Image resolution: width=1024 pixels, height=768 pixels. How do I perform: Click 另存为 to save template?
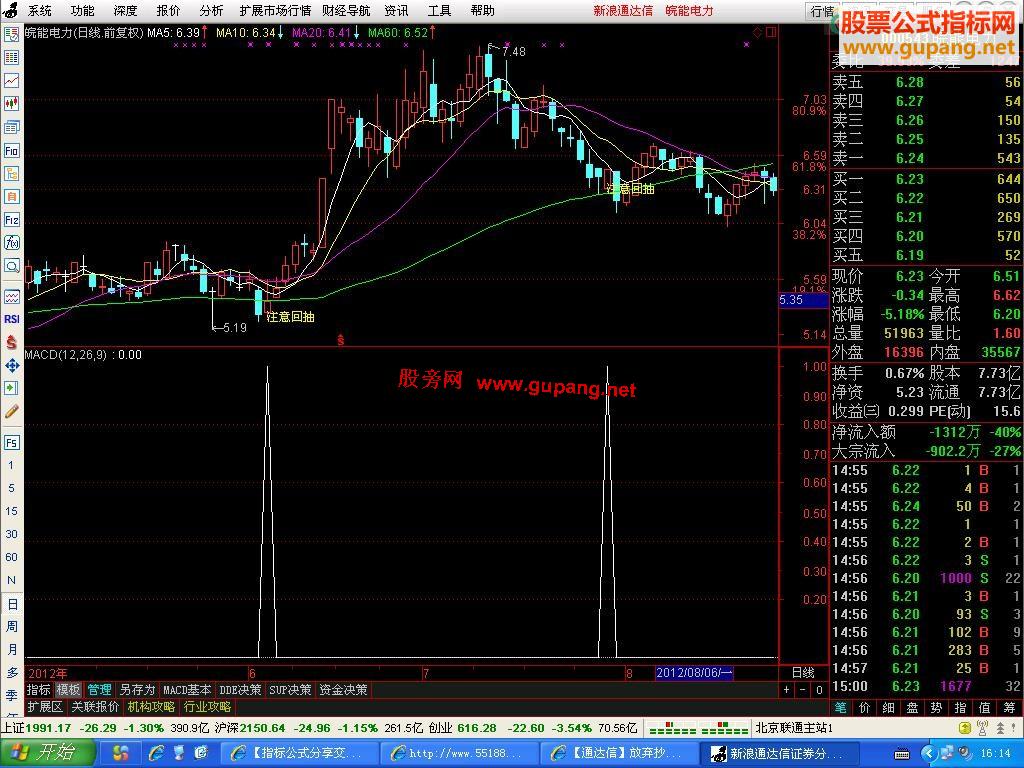pyautogui.click(x=137, y=690)
